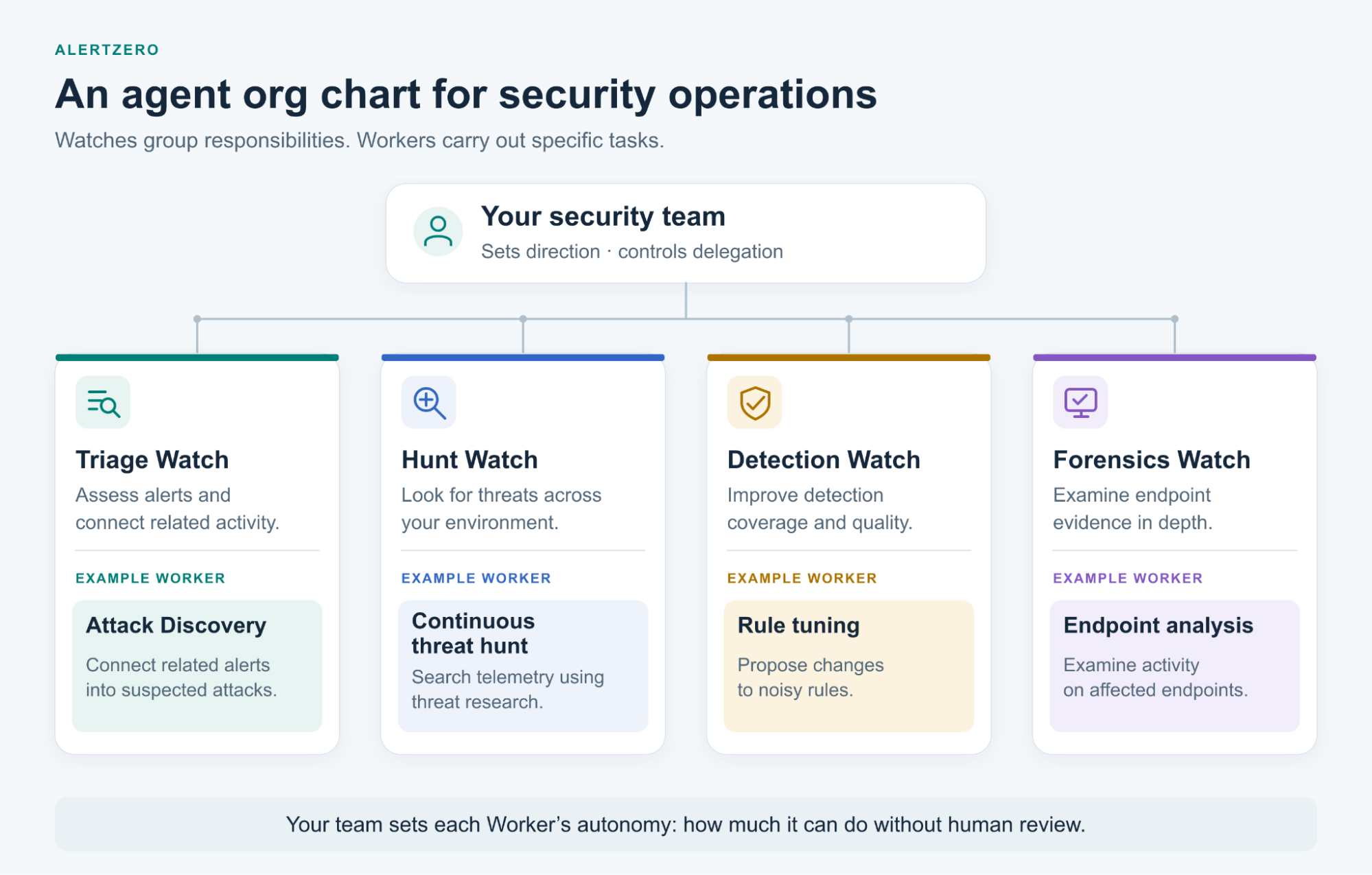Click 'Propose changes to noisy rules' text
This screenshot has height=875, width=1372.
811,677
